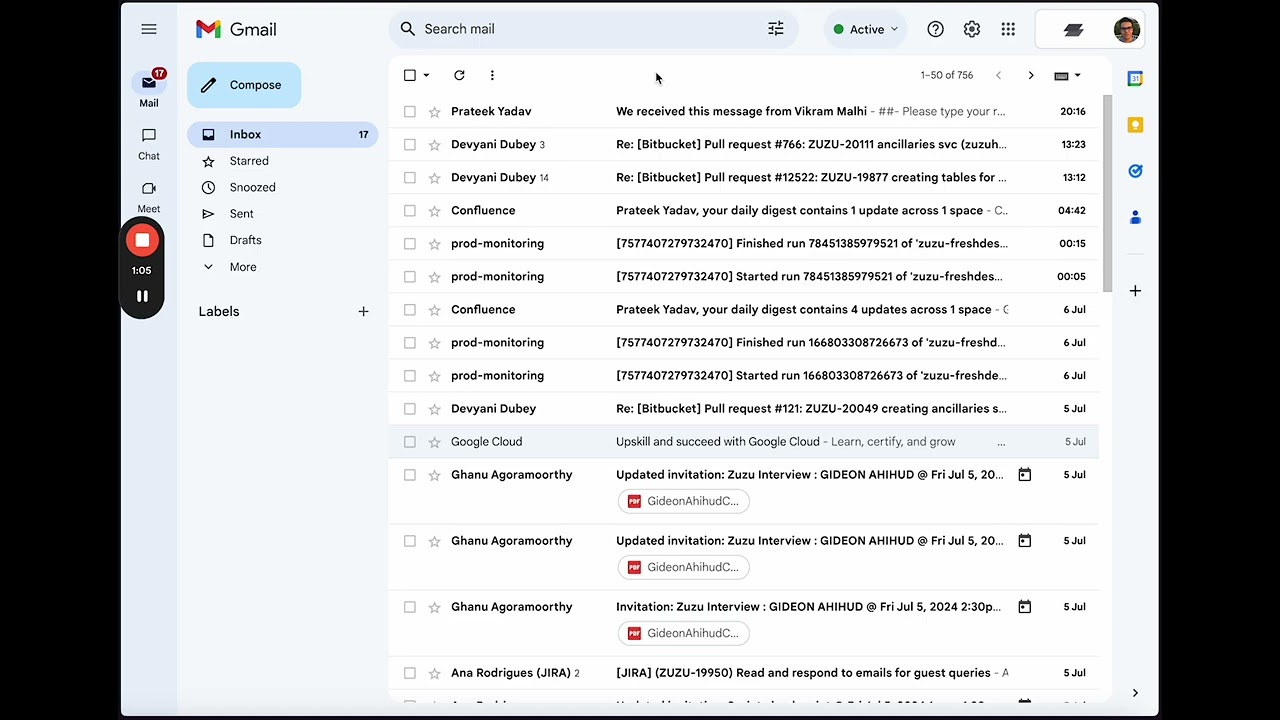Open the Mail section in the sidebar
This screenshot has height=720, width=1280.
pyautogui.click(x=149, y=90)
